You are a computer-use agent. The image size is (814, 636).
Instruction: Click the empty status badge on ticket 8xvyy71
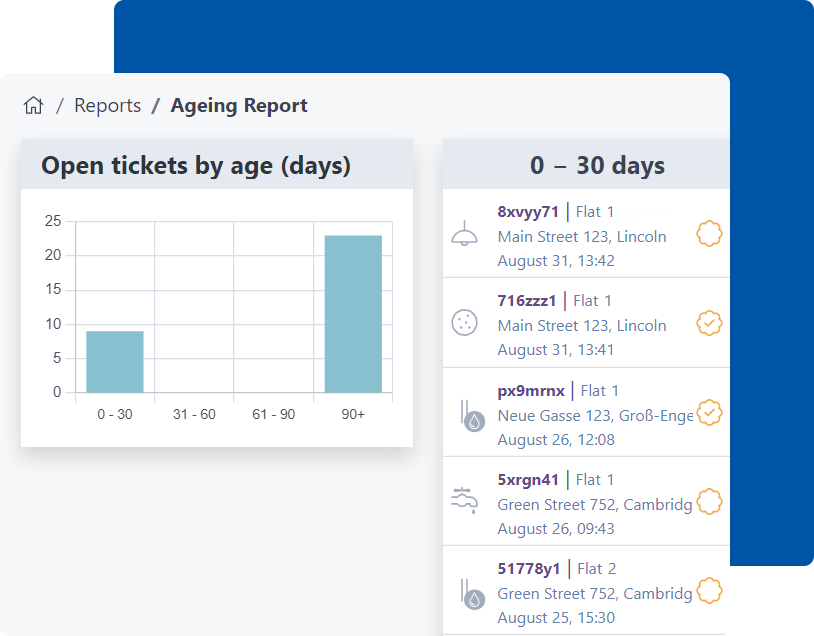(x=709, y=234)
